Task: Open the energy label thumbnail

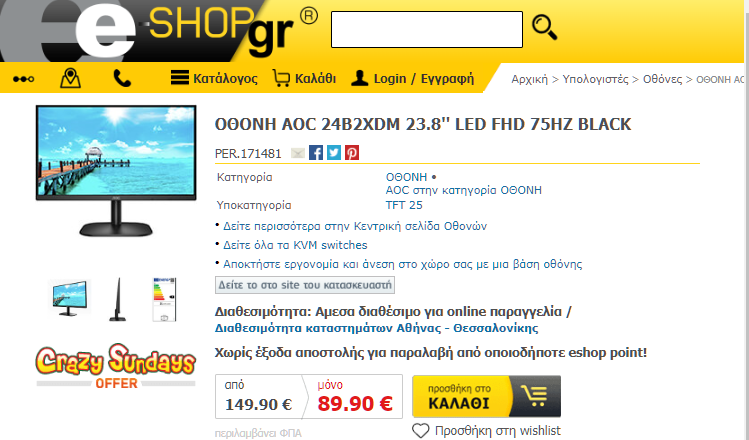Action: [x=164, y=300]
